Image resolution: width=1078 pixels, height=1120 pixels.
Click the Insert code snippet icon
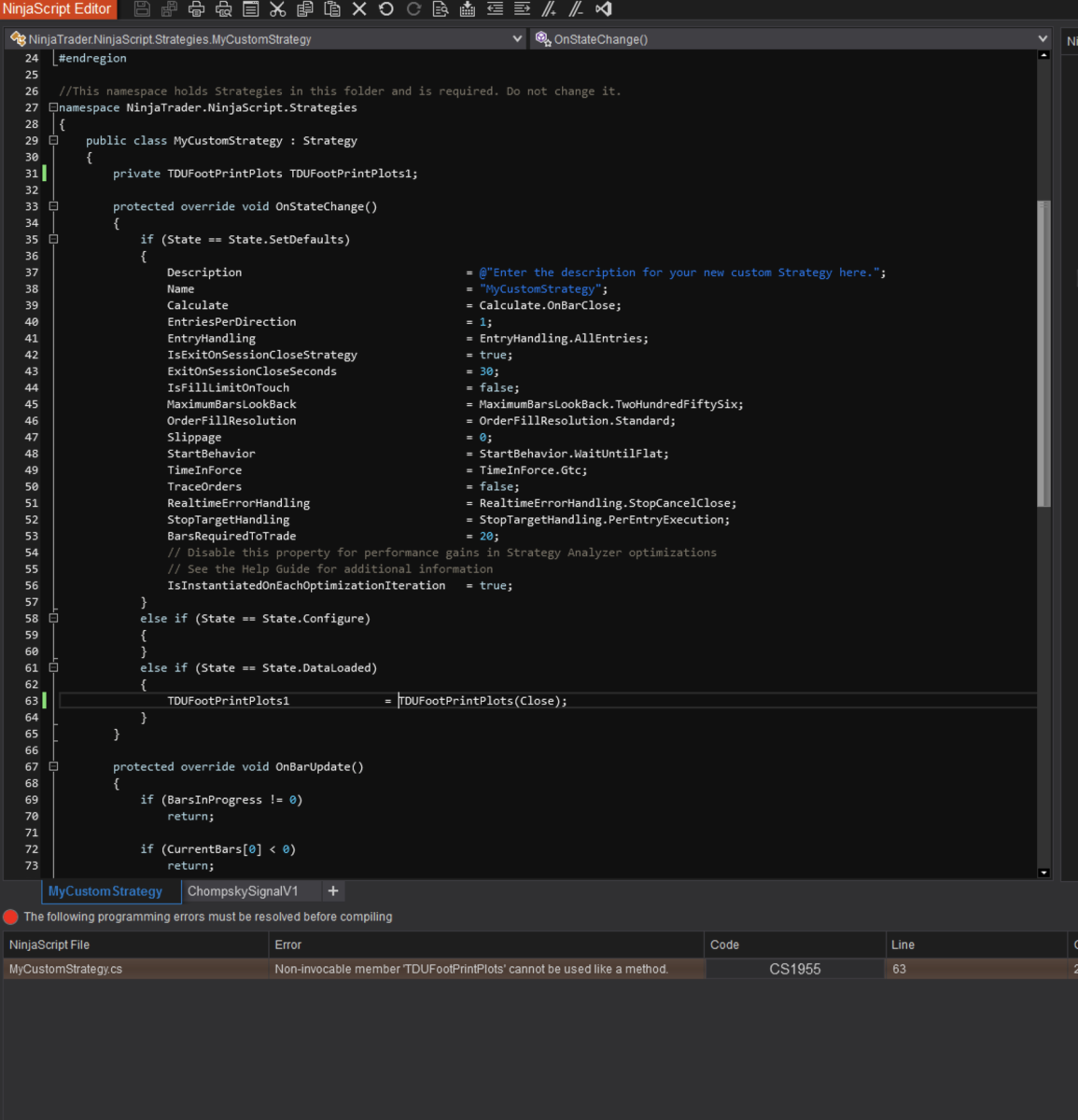pos(468,9)
